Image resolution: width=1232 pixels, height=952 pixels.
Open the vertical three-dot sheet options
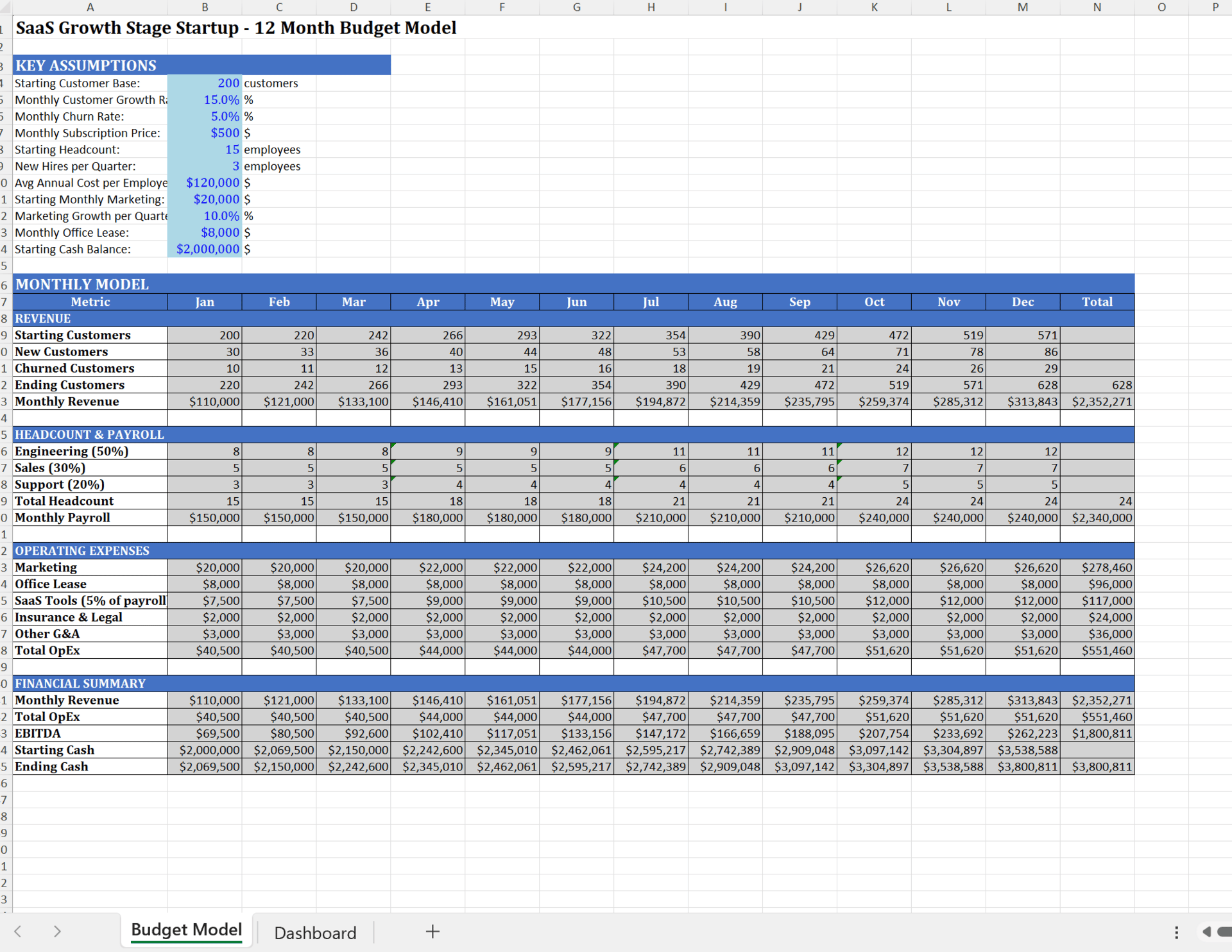tap(1176, 932)
